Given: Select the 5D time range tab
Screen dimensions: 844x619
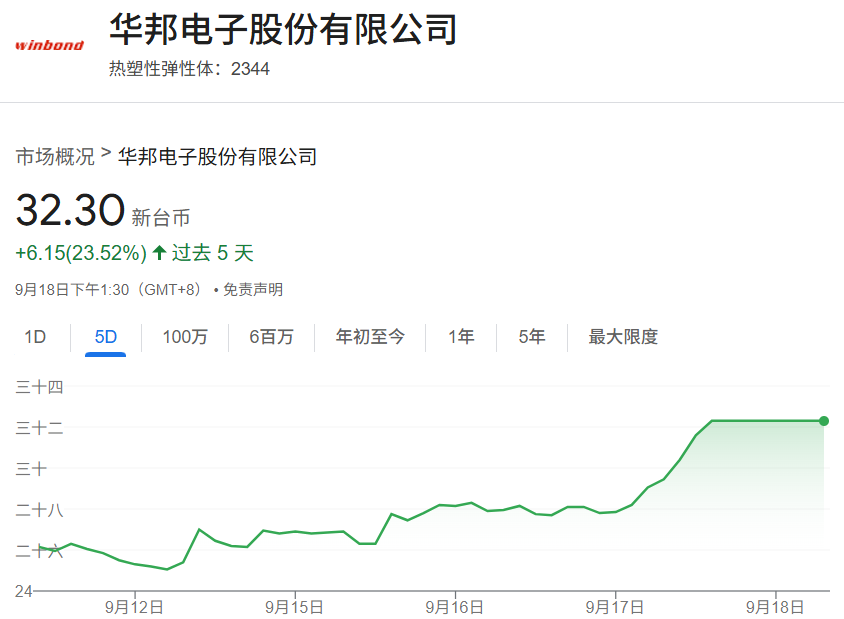Looking at the screenshot, I should (106, 337).
